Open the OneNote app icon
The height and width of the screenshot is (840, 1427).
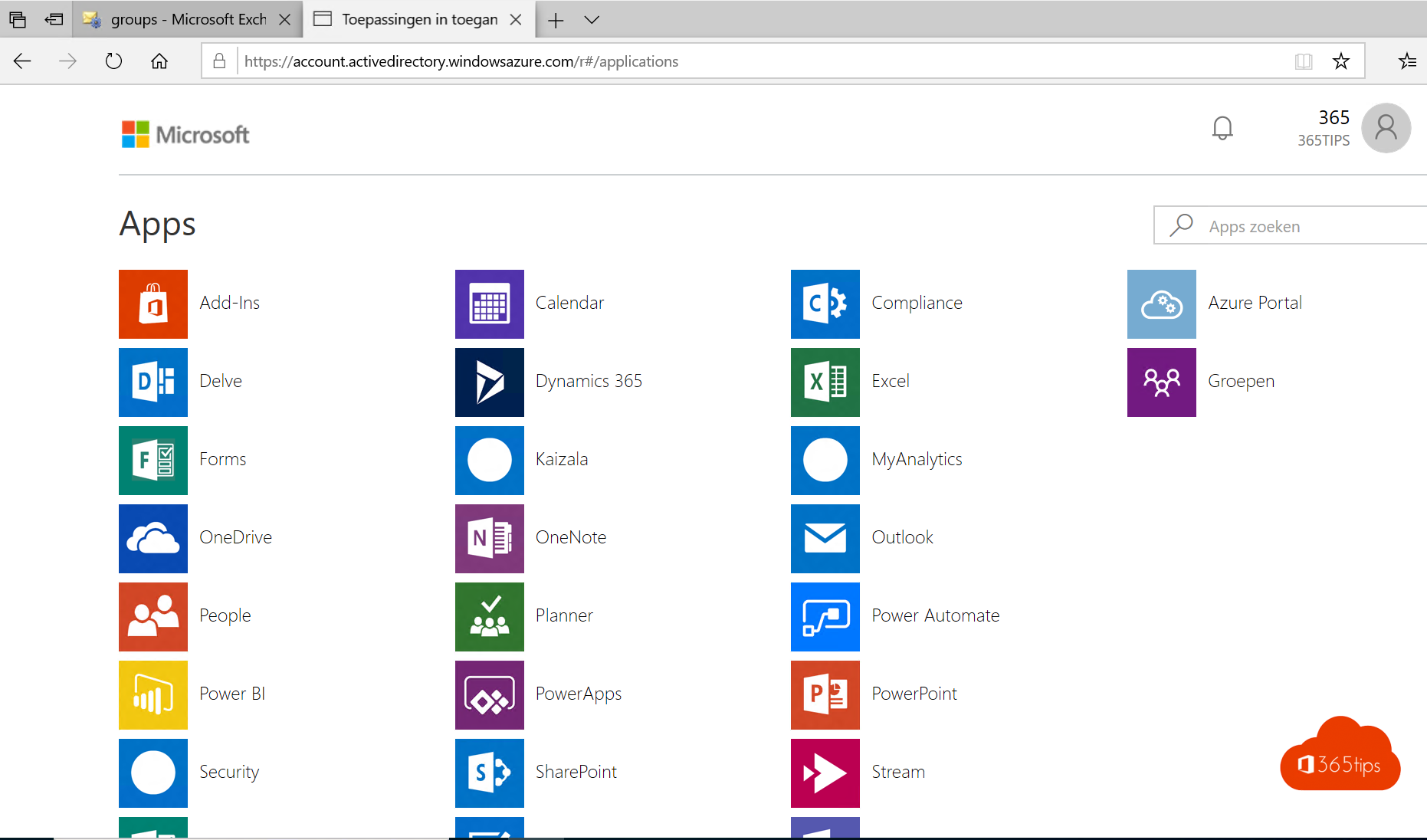click(x=490, y=539)
